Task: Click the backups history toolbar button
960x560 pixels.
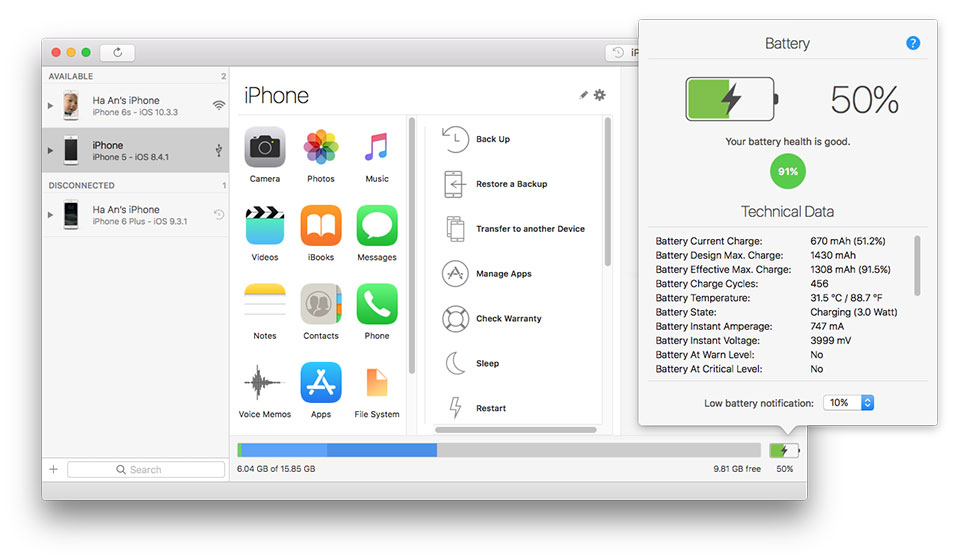Action: click(621, 53)
